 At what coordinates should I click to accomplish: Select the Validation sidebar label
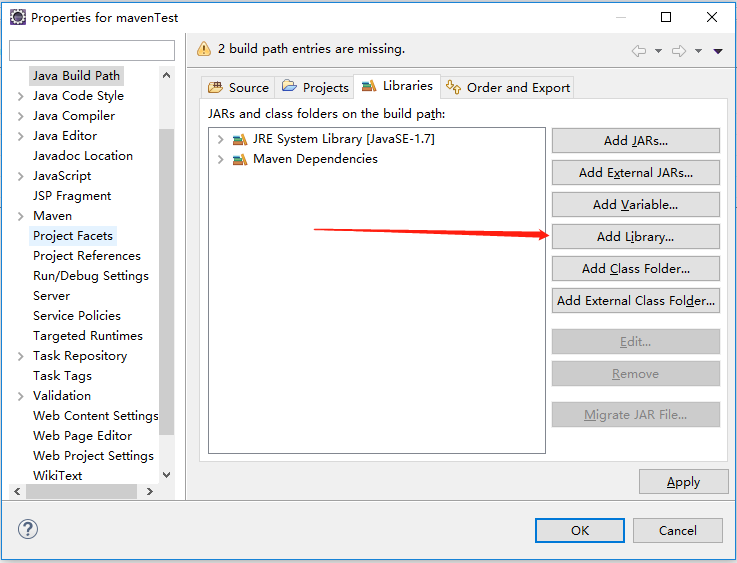tap(62, 396)
